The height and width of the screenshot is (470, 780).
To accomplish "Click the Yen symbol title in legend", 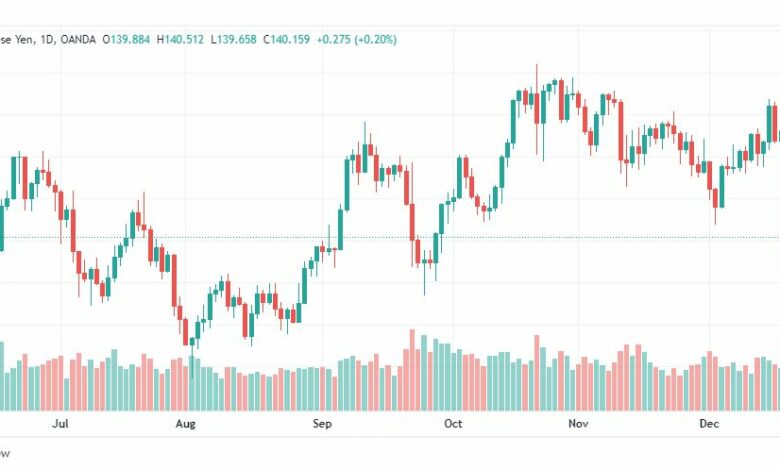I will point(23,39).
